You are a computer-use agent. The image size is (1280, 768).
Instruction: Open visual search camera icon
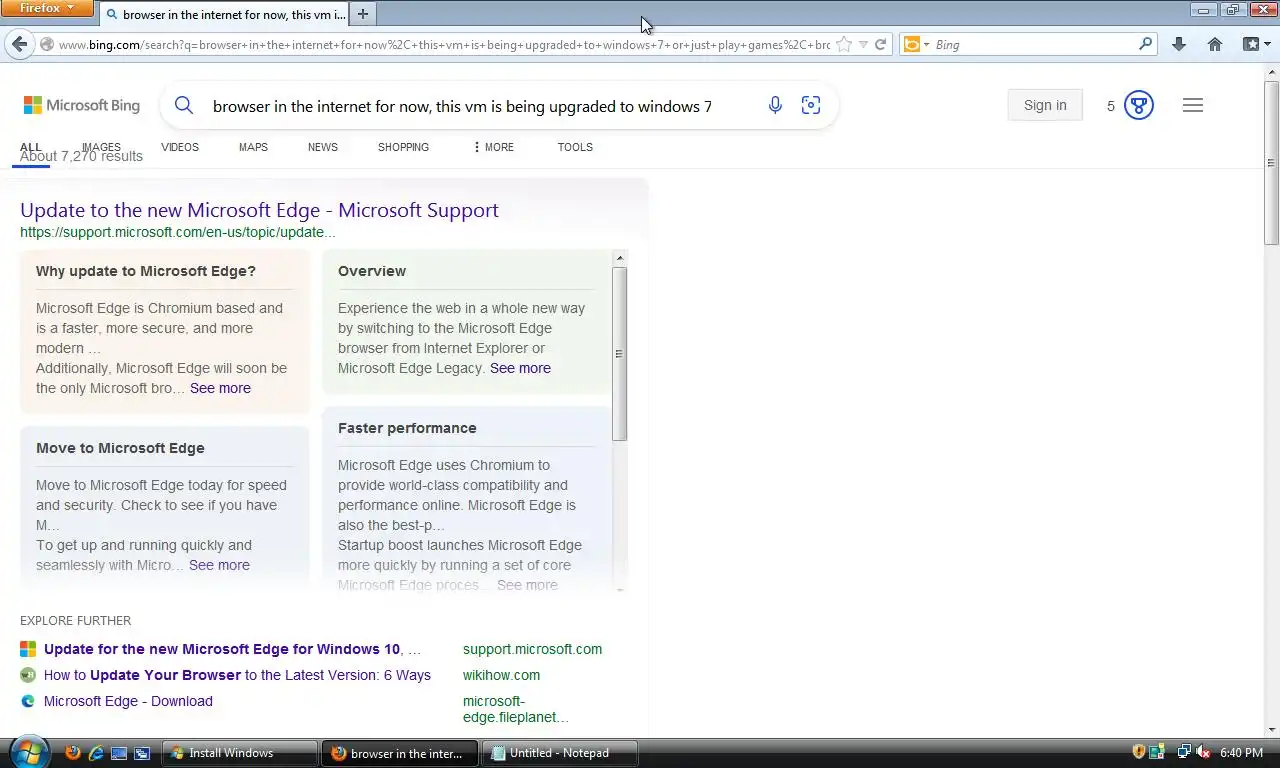coord(811,105)
